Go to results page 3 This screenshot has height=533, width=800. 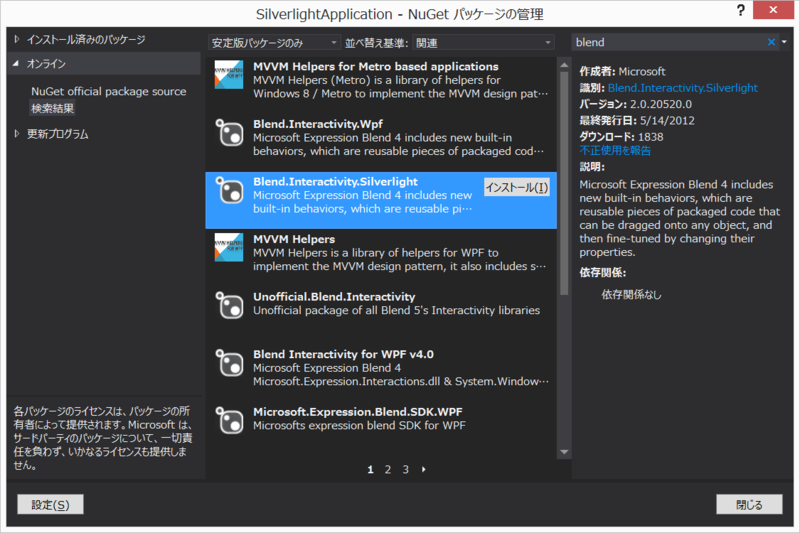point(406,469)
